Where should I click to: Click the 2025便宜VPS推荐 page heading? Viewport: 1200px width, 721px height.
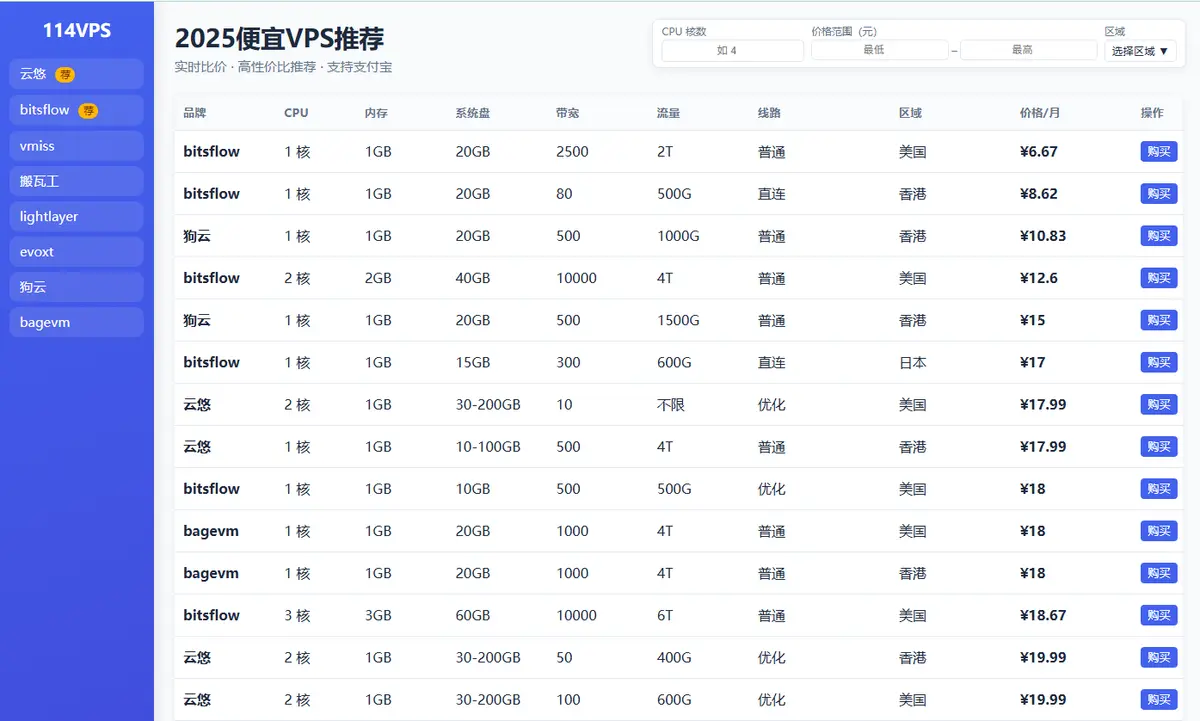pyautogui.click(x=279, y=38)
